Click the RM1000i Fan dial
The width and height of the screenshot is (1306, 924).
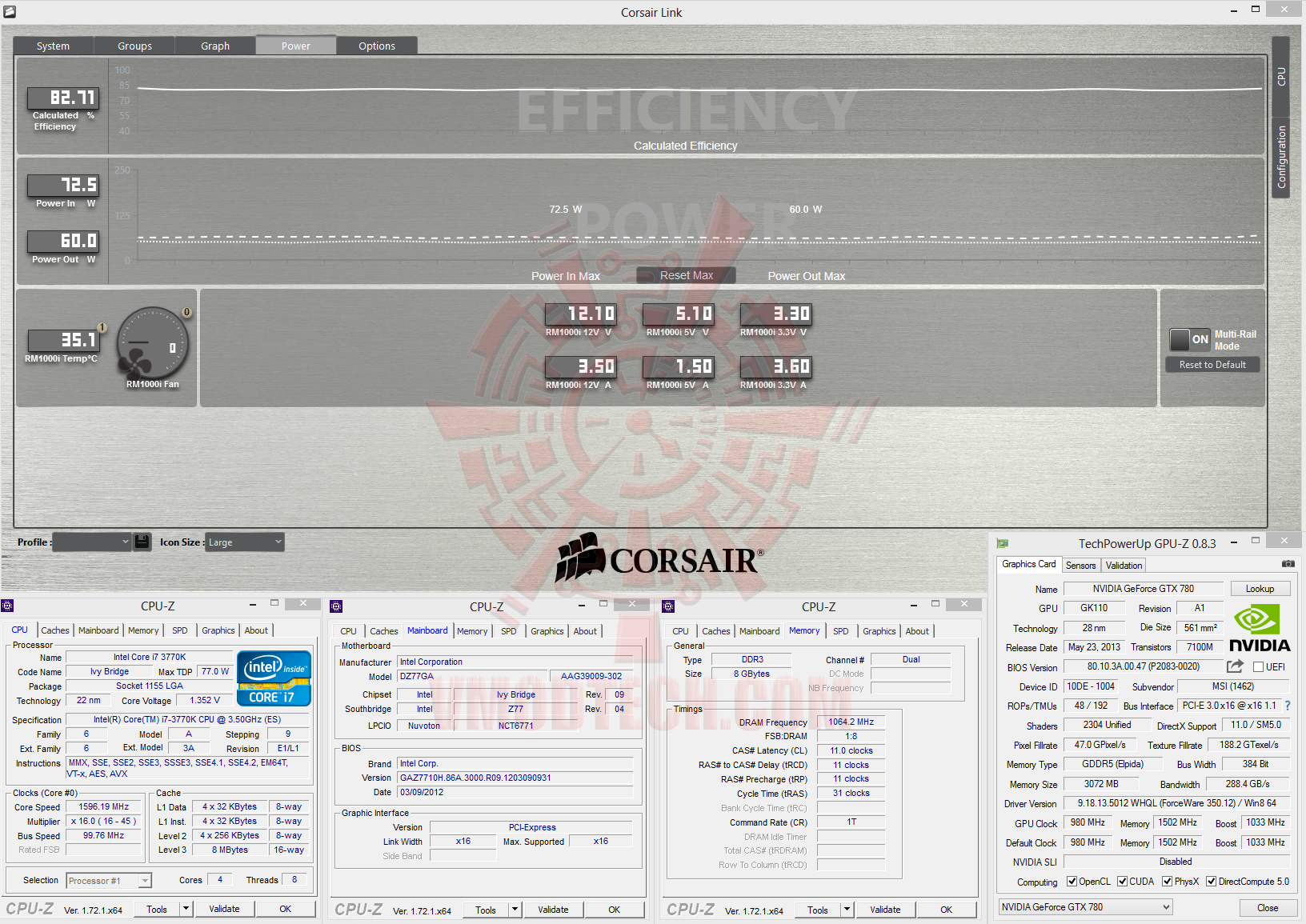coord(152,344)
